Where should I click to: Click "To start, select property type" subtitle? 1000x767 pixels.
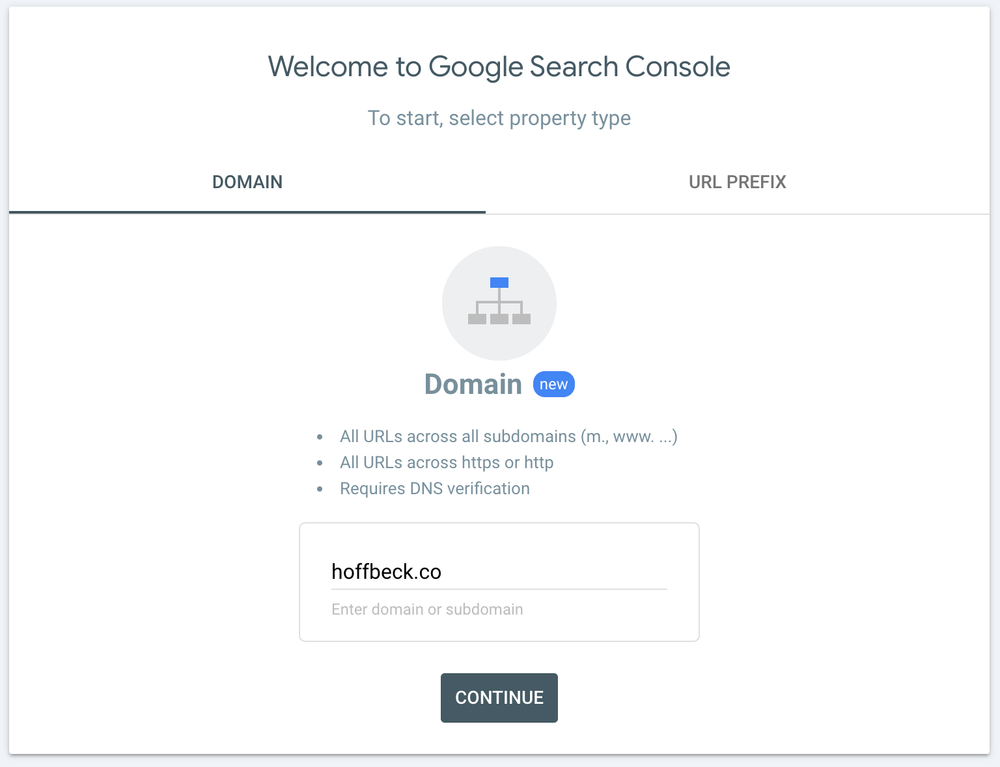[499, 119]
